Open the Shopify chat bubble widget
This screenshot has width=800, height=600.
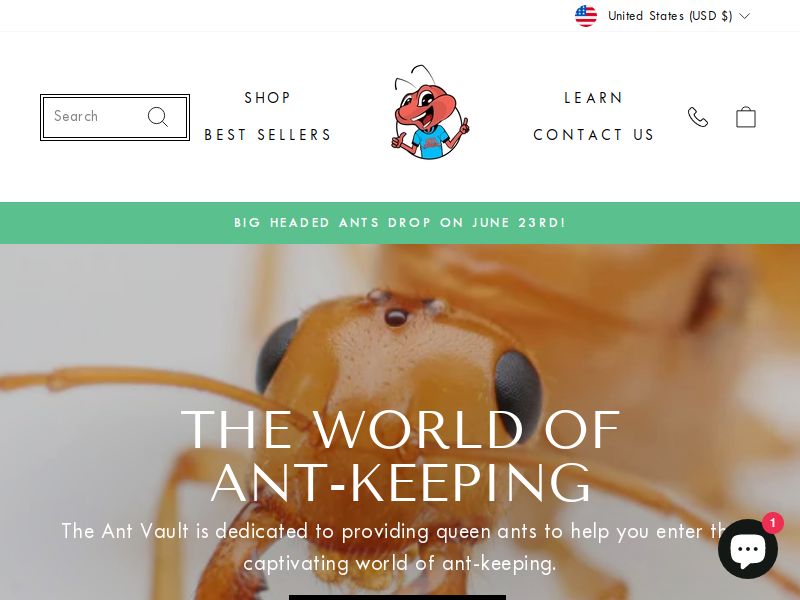pos(748,548)
